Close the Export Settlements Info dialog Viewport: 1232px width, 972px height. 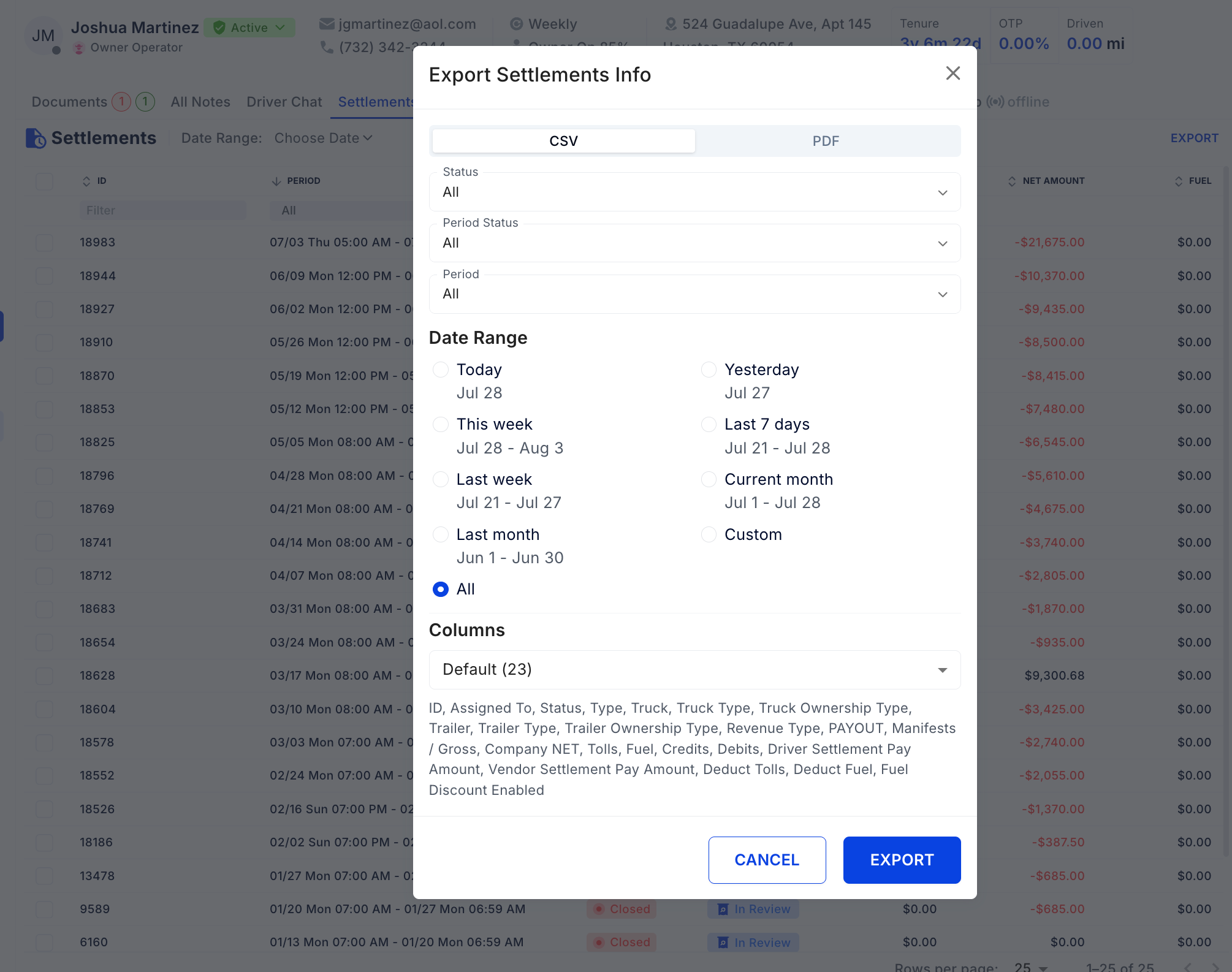[953, 74]
